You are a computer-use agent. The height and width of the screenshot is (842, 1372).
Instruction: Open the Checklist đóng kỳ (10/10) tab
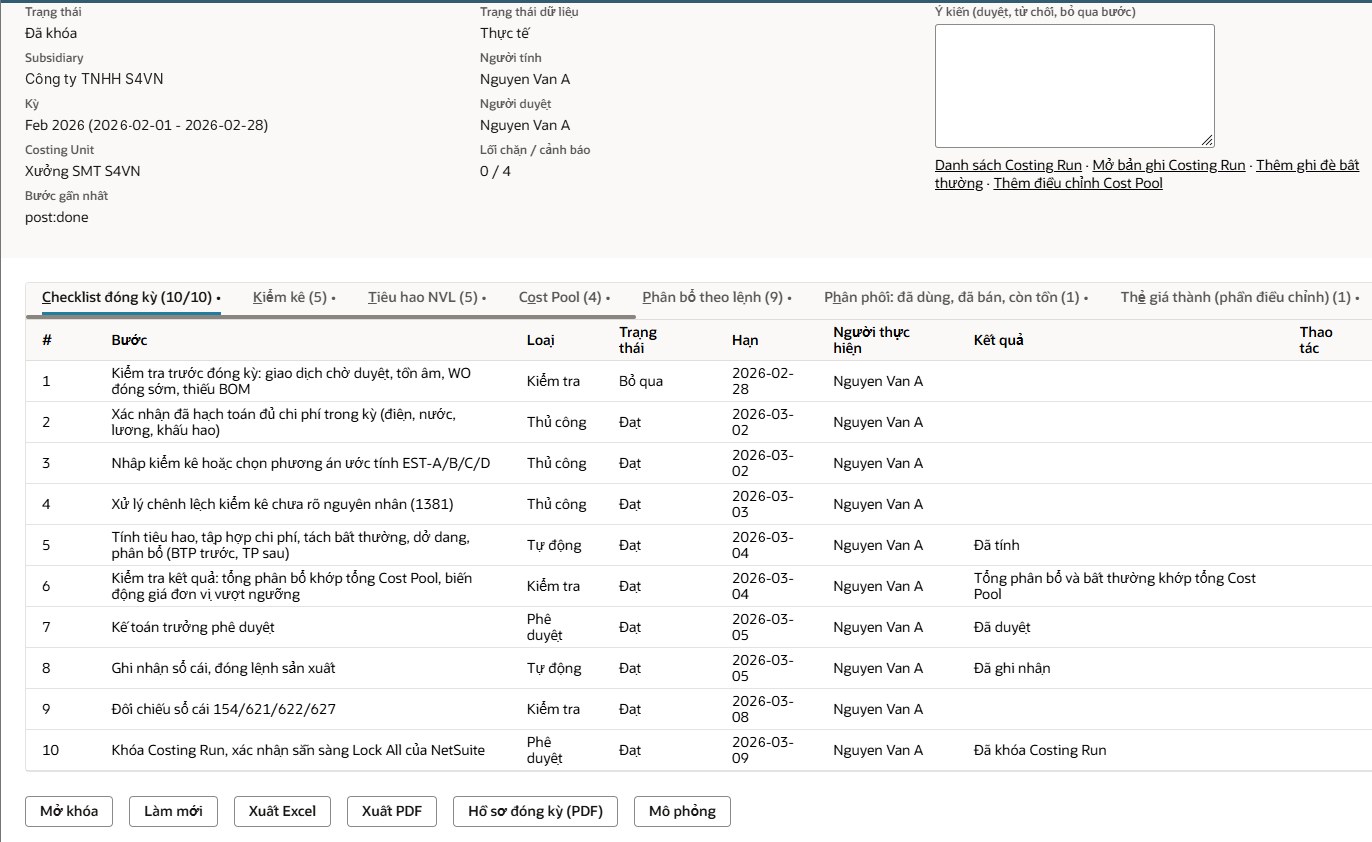(131, 297)
